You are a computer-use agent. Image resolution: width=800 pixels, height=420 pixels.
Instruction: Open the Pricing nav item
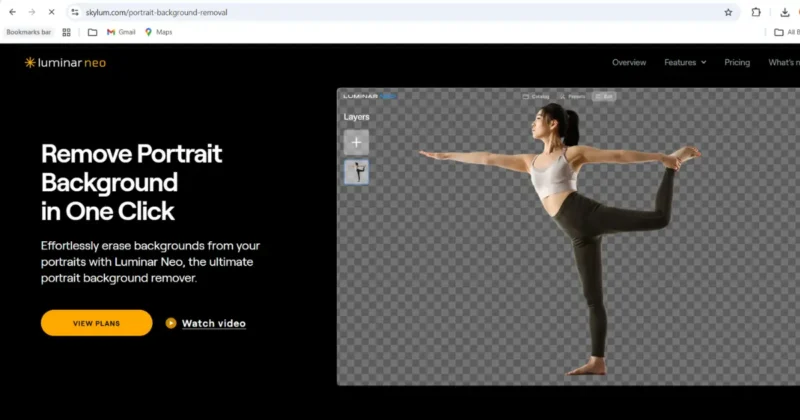737,62
